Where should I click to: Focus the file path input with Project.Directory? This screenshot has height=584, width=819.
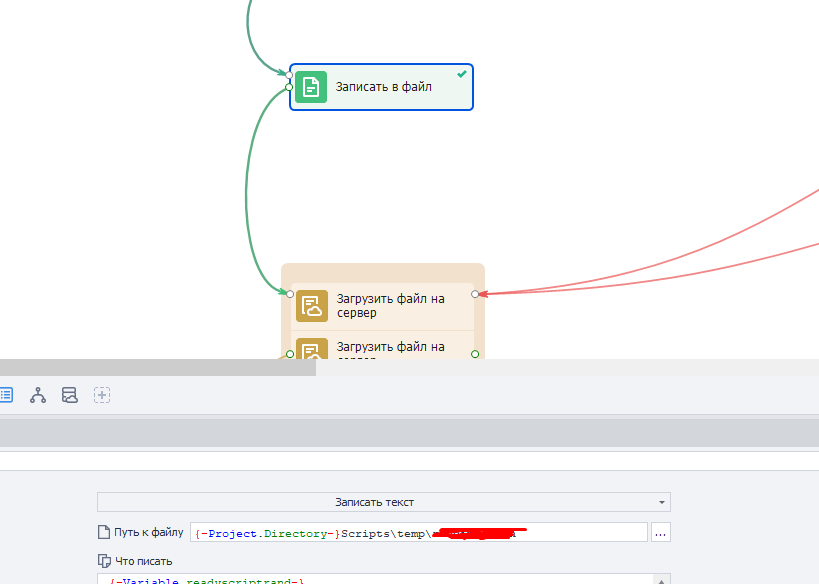click(419, 533)
